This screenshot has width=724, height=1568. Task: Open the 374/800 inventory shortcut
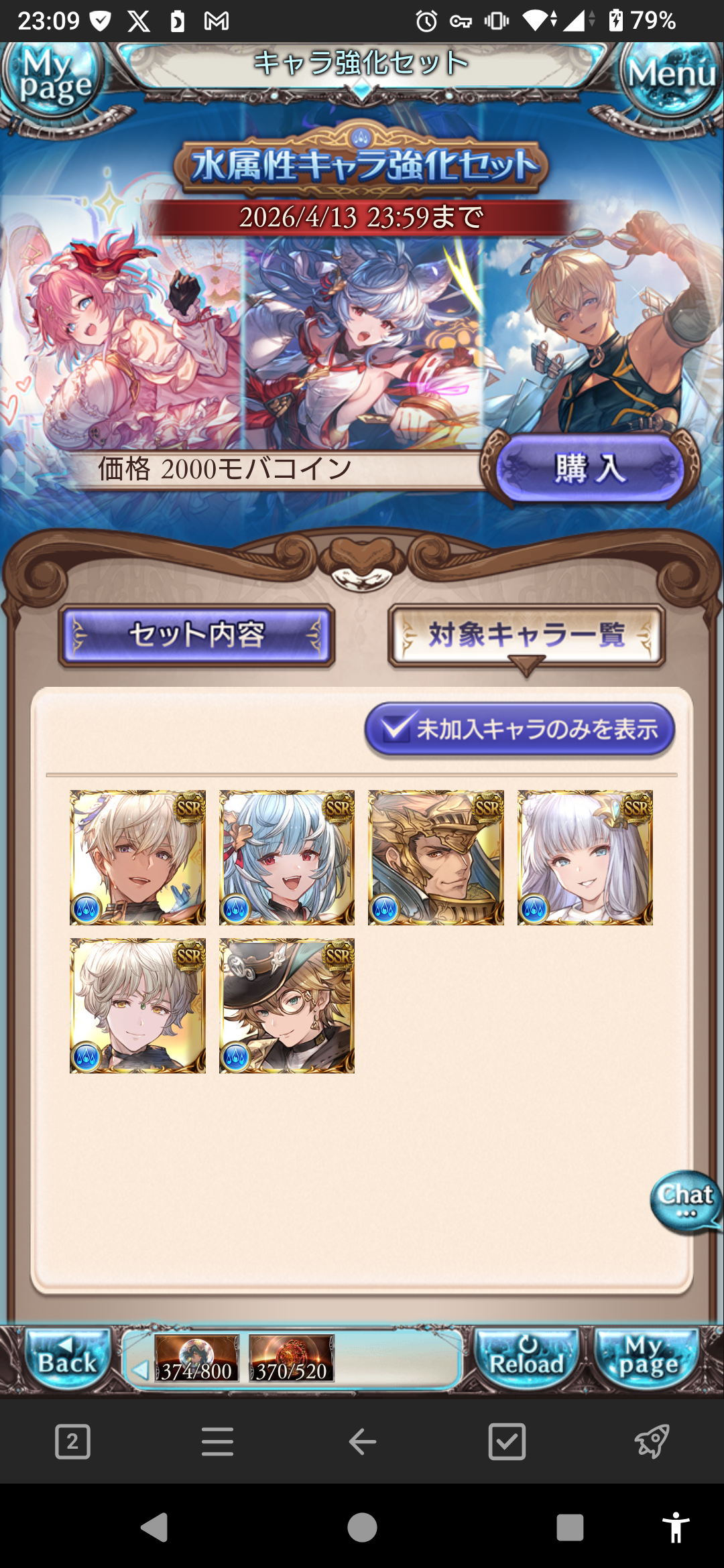tap(196, 1358)
